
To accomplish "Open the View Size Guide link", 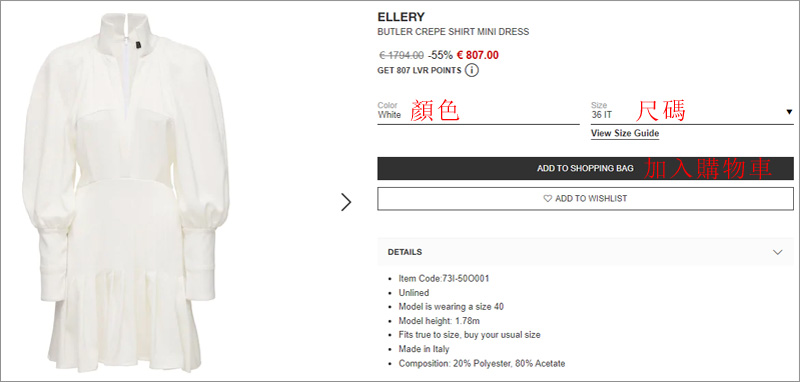I will 625,134.
